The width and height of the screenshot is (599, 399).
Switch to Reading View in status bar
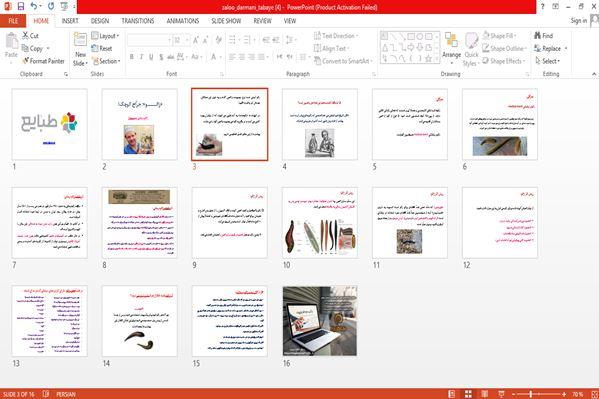(485, 394)
